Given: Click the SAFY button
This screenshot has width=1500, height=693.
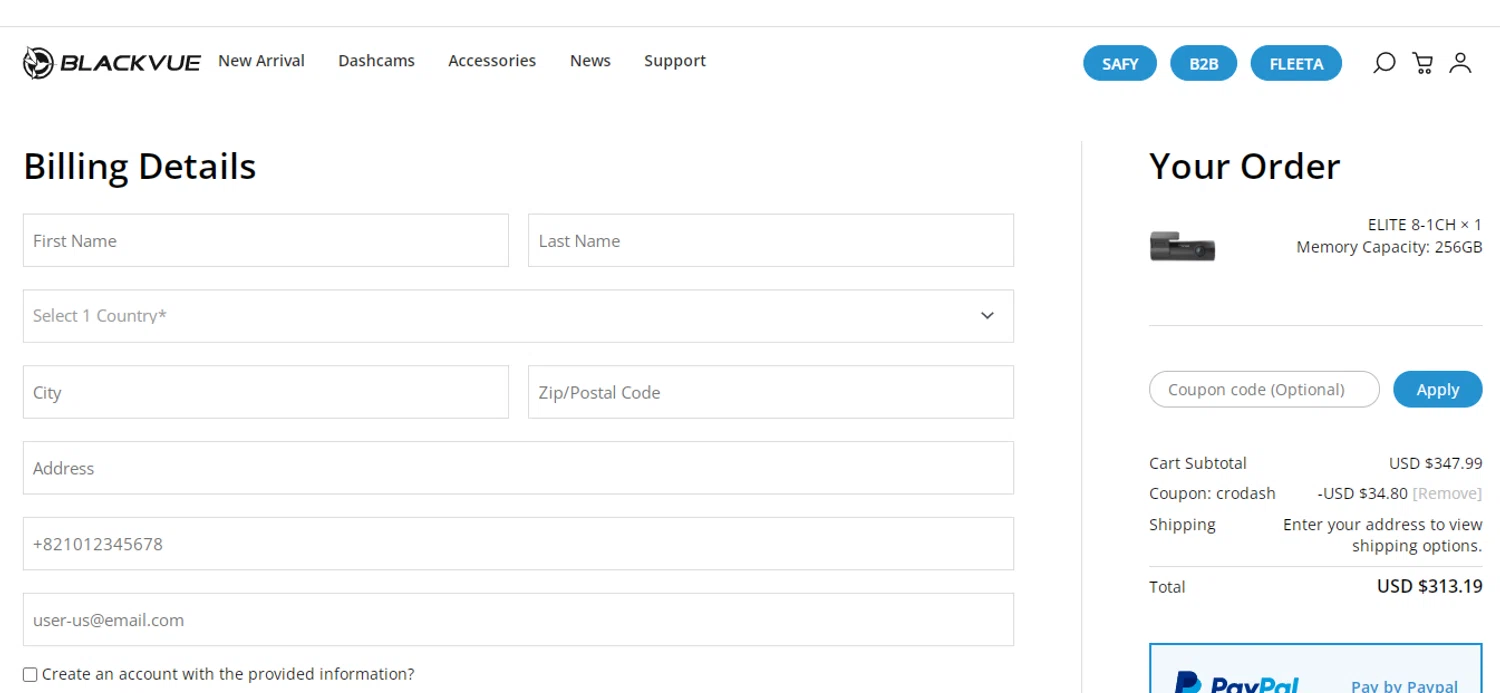Looking at the screenshot, I should (1120, 63).
